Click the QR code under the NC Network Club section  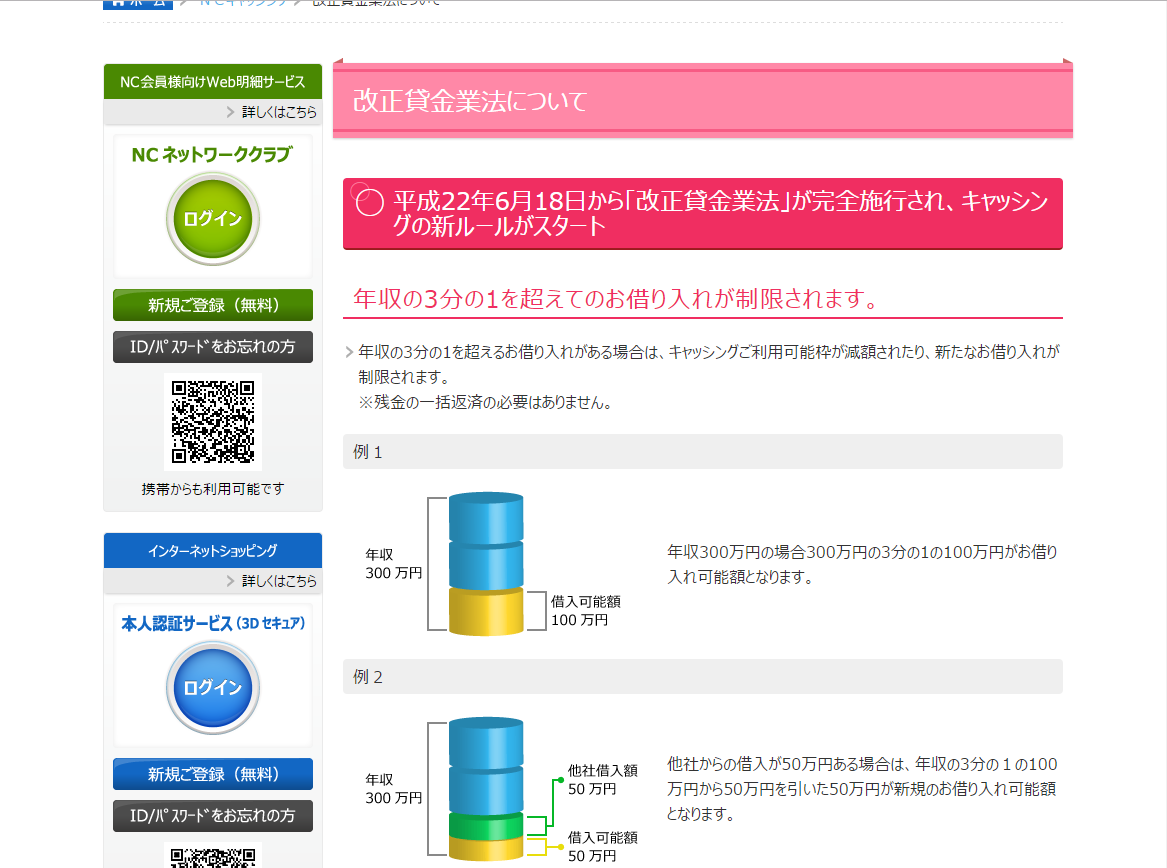213,421
